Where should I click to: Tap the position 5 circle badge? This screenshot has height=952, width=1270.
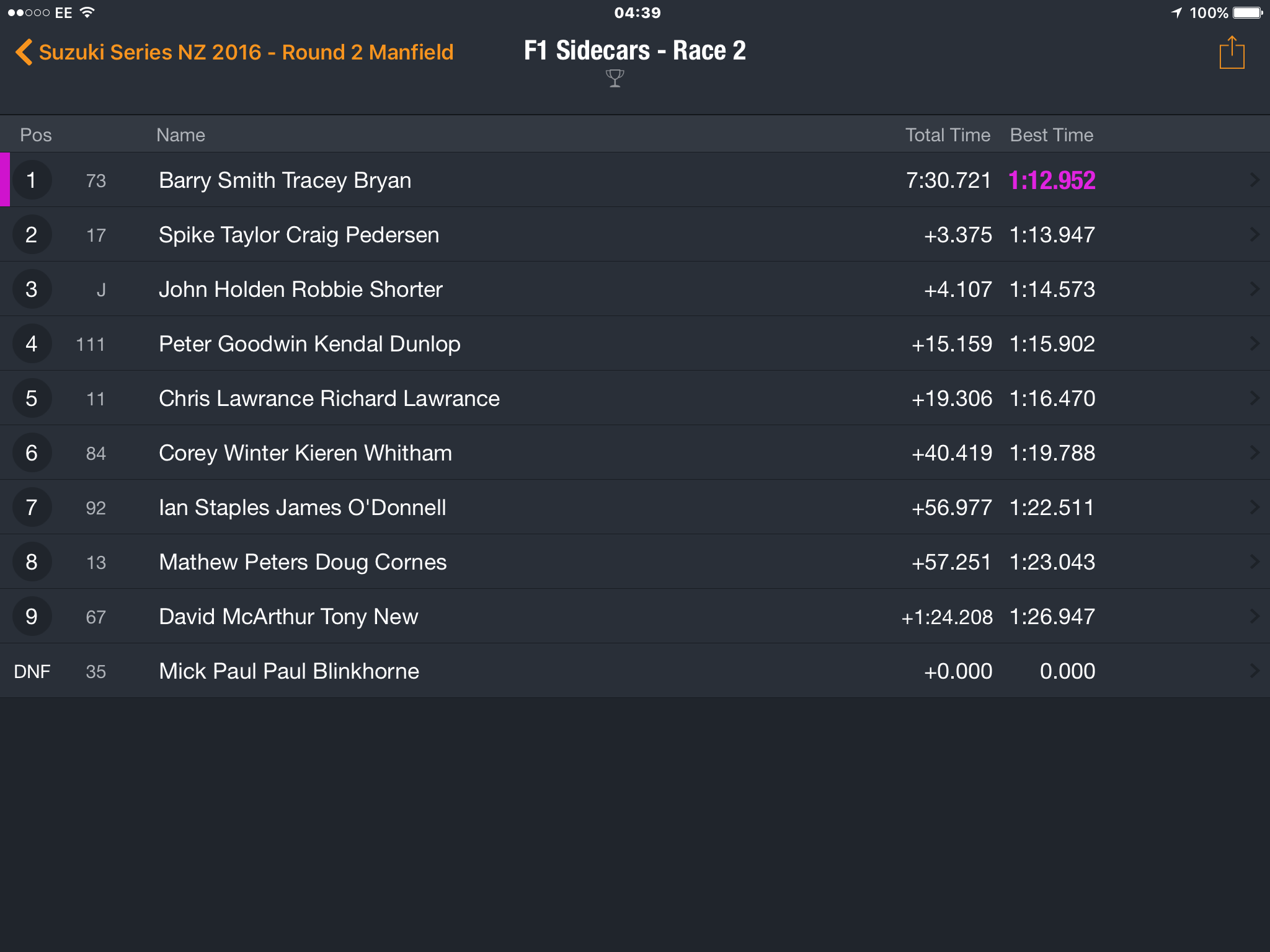(x=32, y=398)
